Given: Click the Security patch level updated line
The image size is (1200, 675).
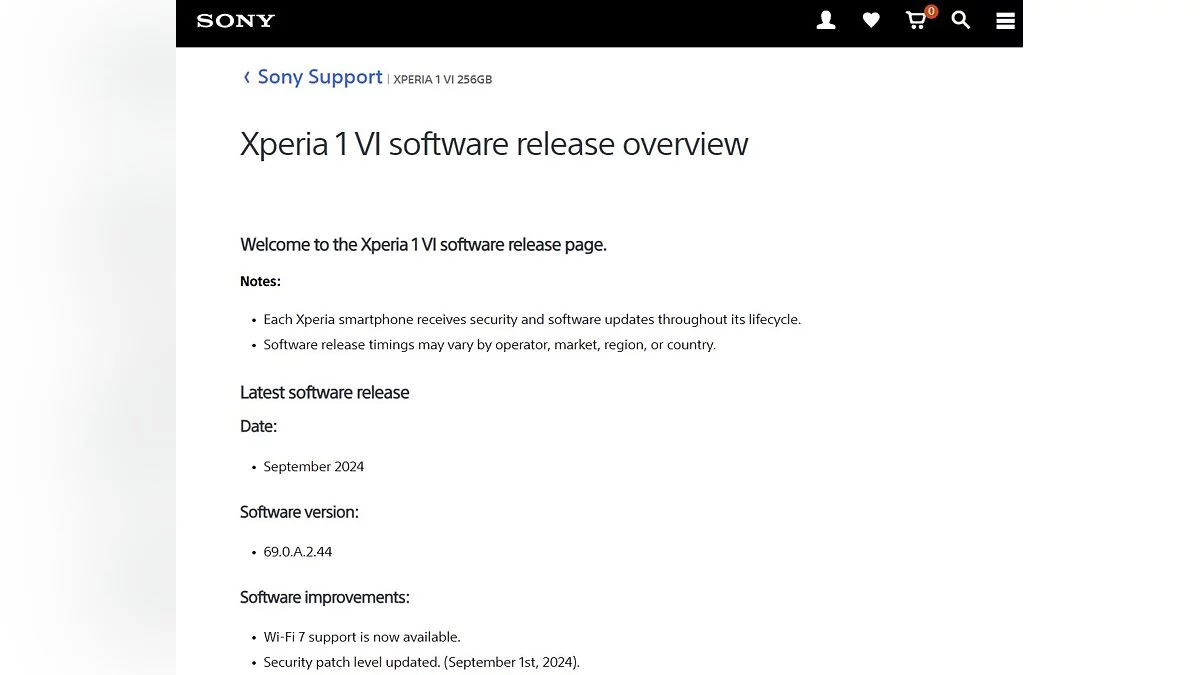Looking at the screenshot, I should 421,662.
